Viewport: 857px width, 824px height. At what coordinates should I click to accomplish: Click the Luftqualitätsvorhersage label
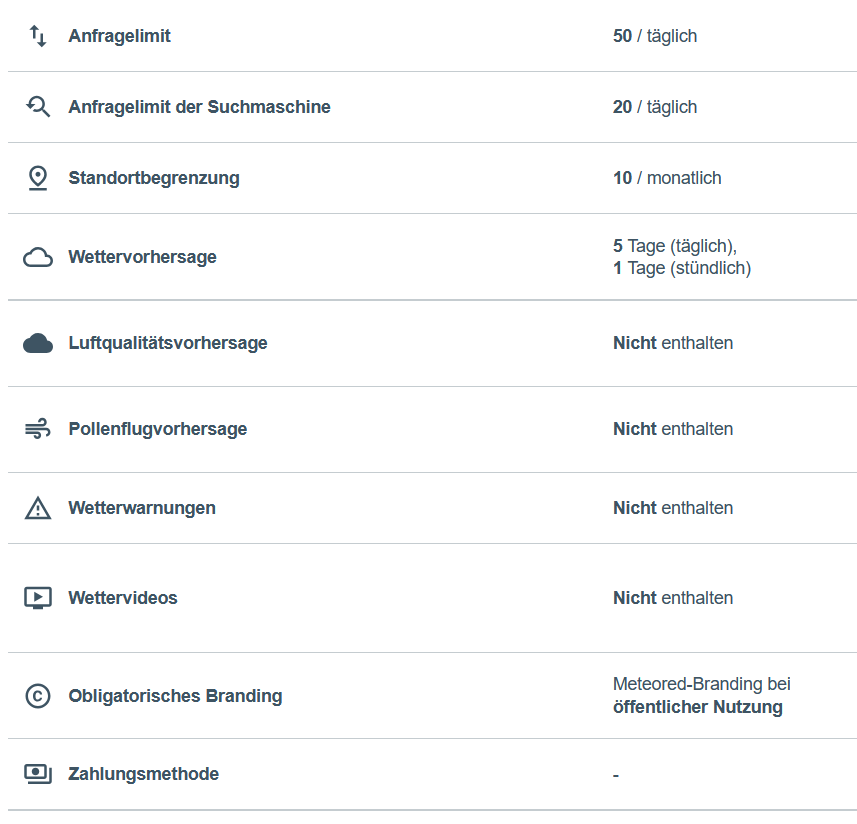[168, 343]
